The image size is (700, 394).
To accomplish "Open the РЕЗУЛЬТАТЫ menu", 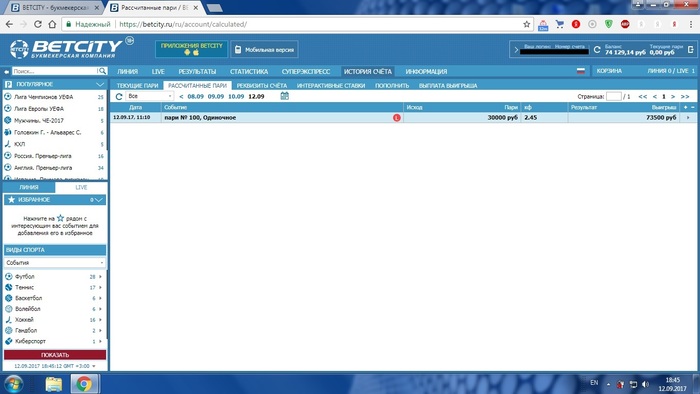I will pyautogui.click(x=197, y=71).
